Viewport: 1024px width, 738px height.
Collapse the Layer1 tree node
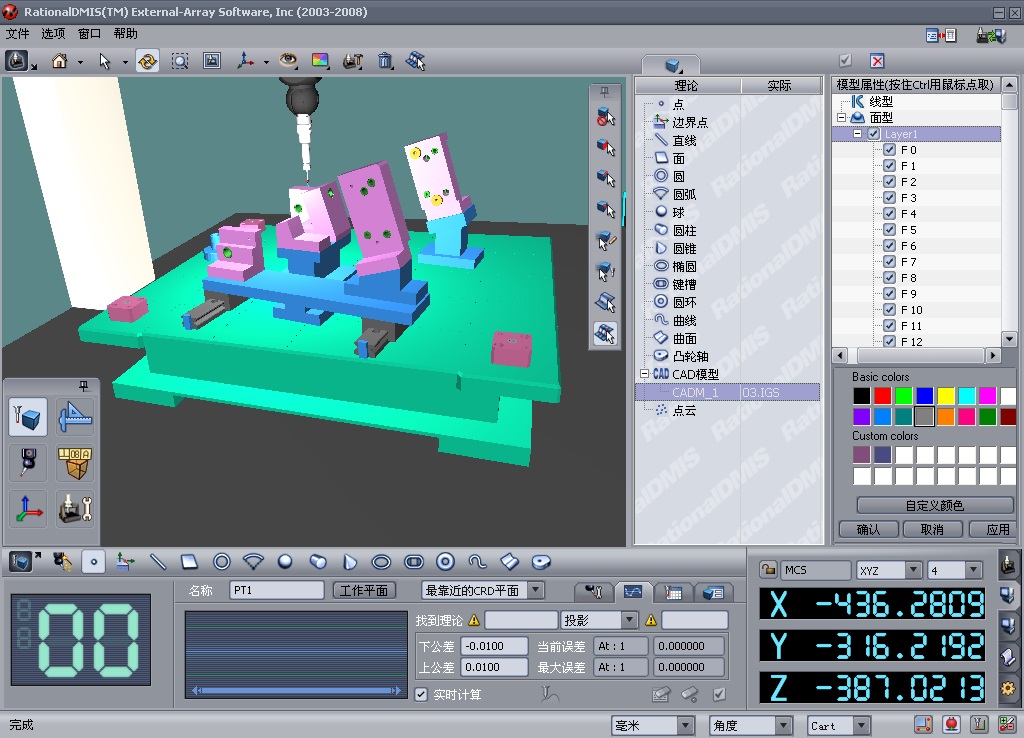pos(857,134)
